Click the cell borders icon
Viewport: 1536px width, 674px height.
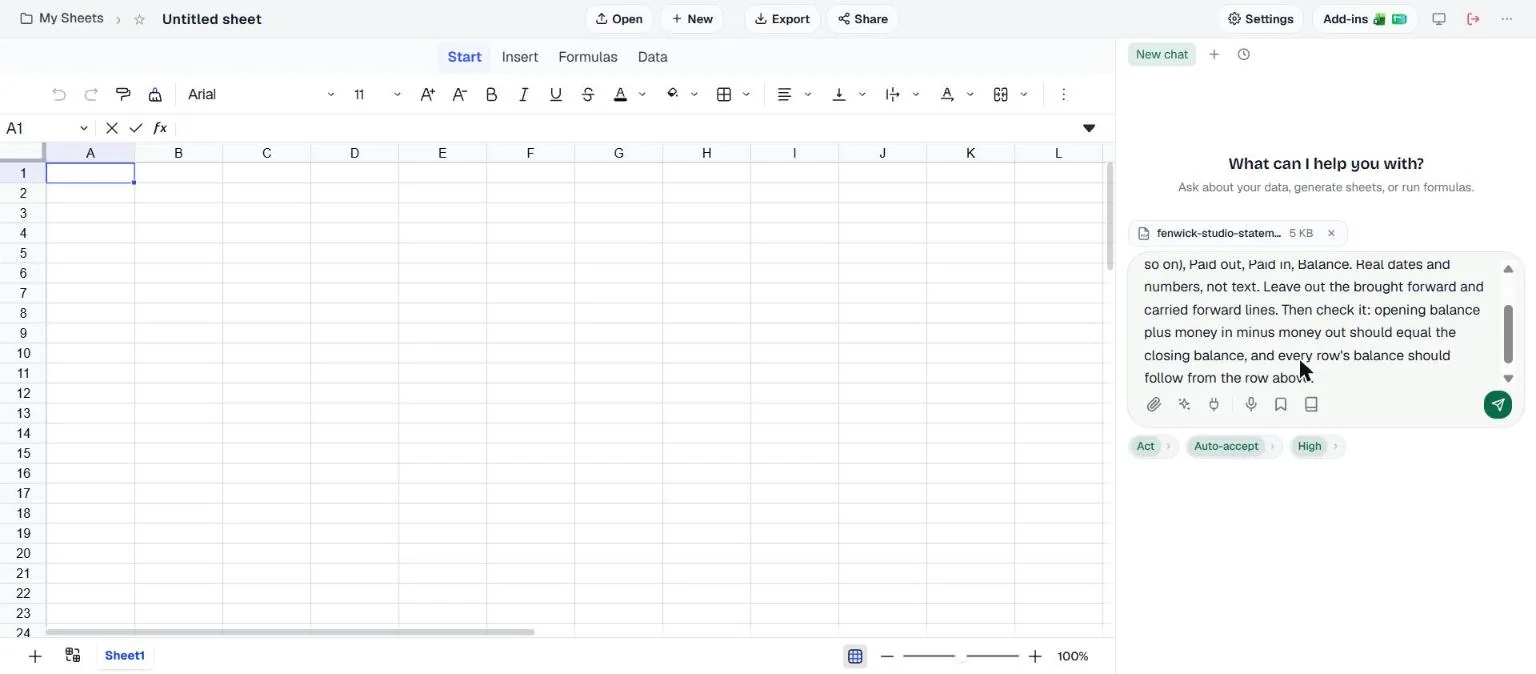(724, 95)
